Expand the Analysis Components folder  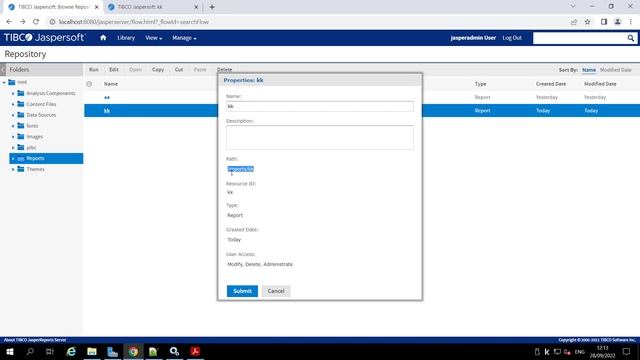tap(13, 93)
